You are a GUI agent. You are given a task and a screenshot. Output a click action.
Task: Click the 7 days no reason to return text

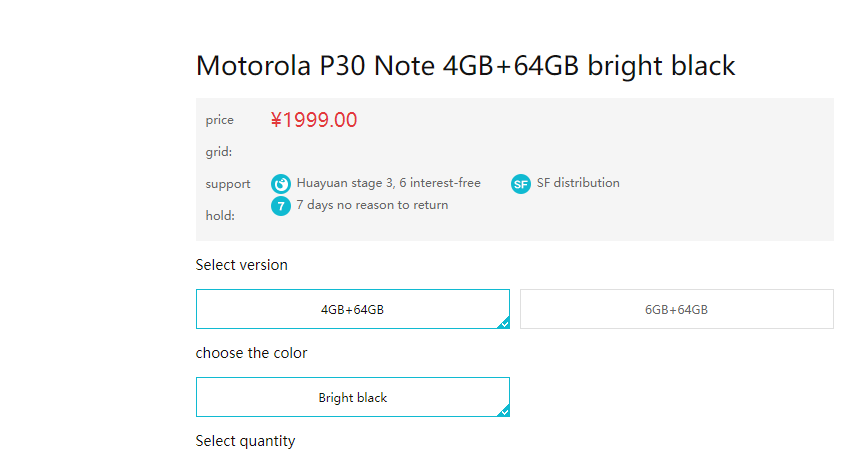(372, 205)
